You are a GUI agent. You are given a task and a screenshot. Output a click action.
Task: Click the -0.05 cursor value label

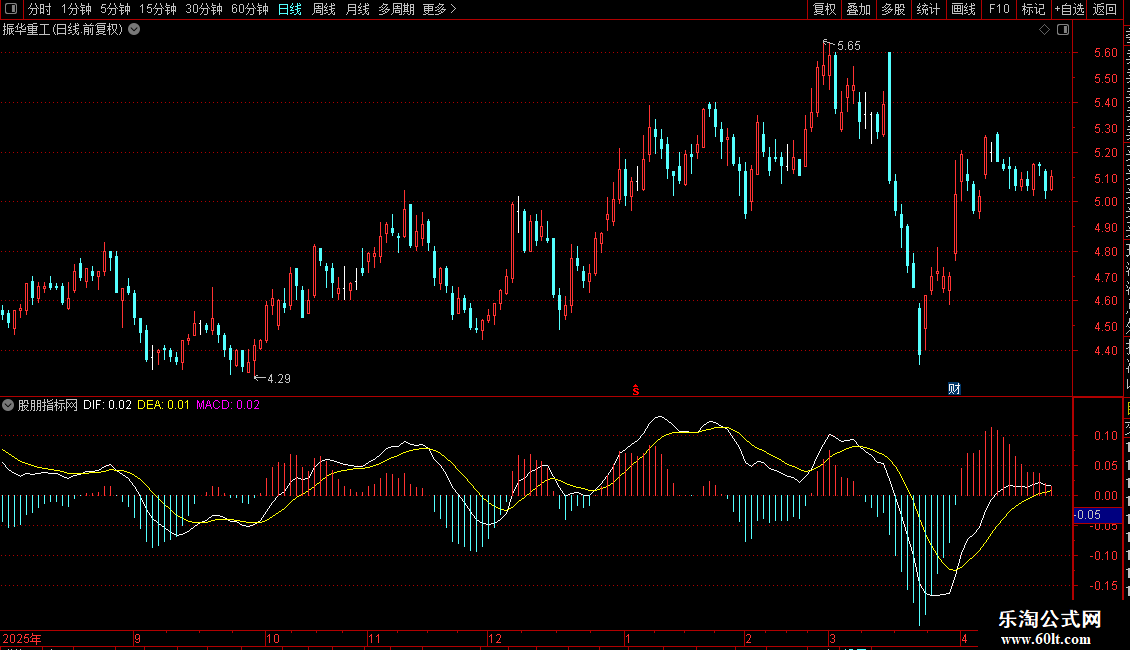[x=1088, y=515]
